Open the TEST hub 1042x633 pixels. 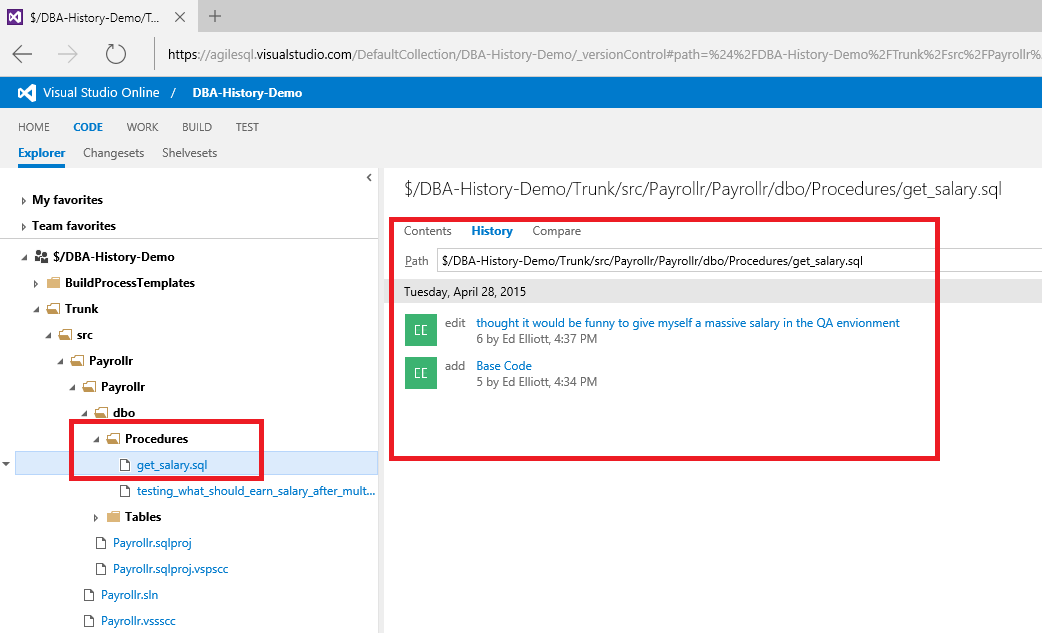click(247, 127)
